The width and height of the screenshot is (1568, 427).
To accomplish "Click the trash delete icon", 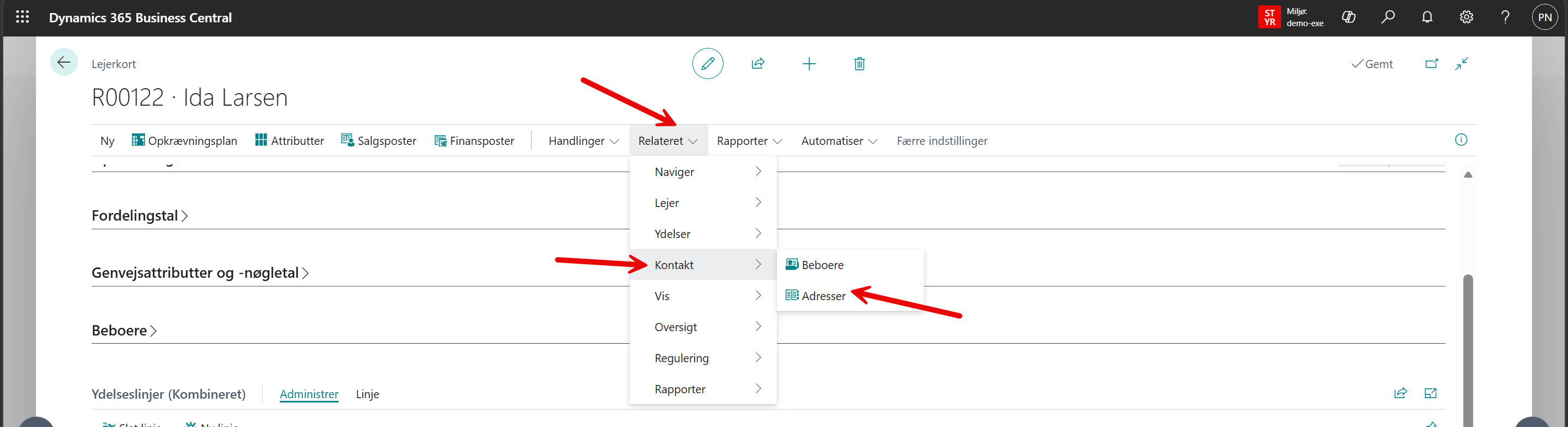I will 859,64.
